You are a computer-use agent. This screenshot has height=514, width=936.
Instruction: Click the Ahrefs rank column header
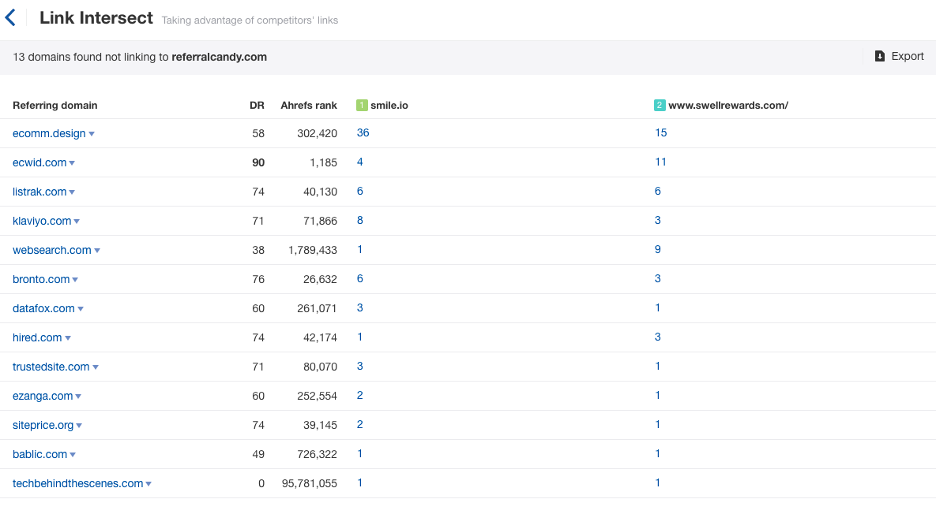pos(309,105)
